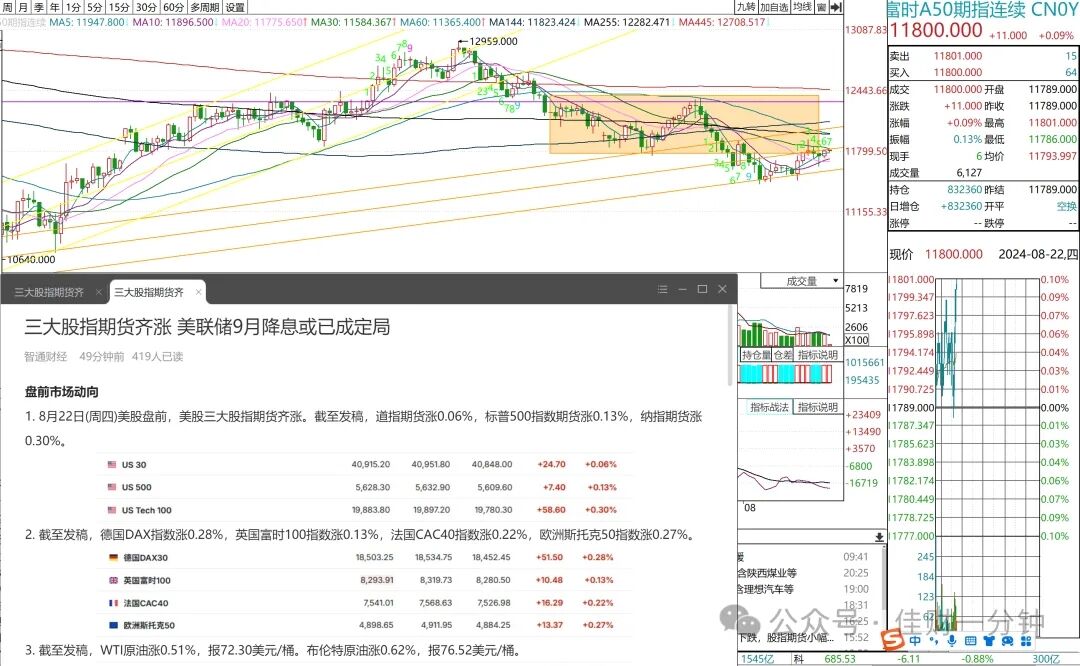1080x666 pixels.
Task: Click the Sogou microphone voice input icon
Action: coord(952,641)
